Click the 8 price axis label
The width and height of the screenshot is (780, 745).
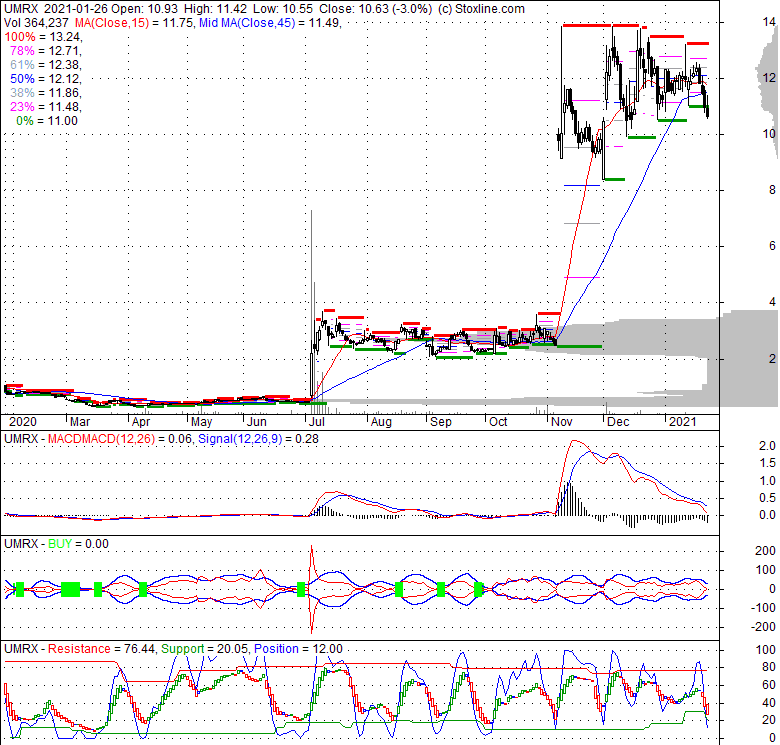pyautogui.click(x=772, y=189)
